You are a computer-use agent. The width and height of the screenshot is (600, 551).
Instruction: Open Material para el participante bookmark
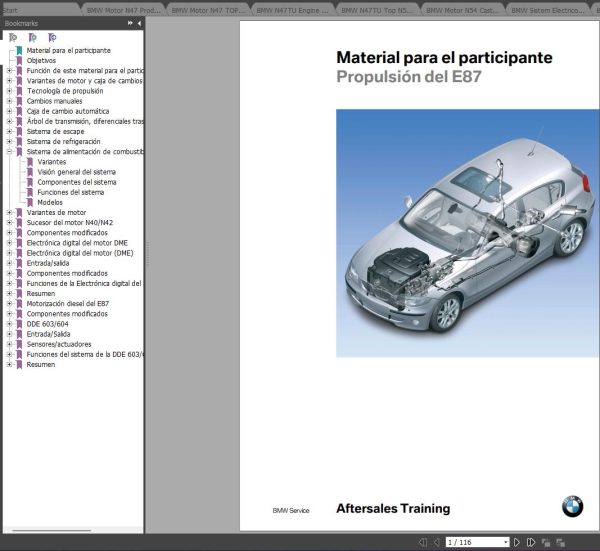click(68, 51)
